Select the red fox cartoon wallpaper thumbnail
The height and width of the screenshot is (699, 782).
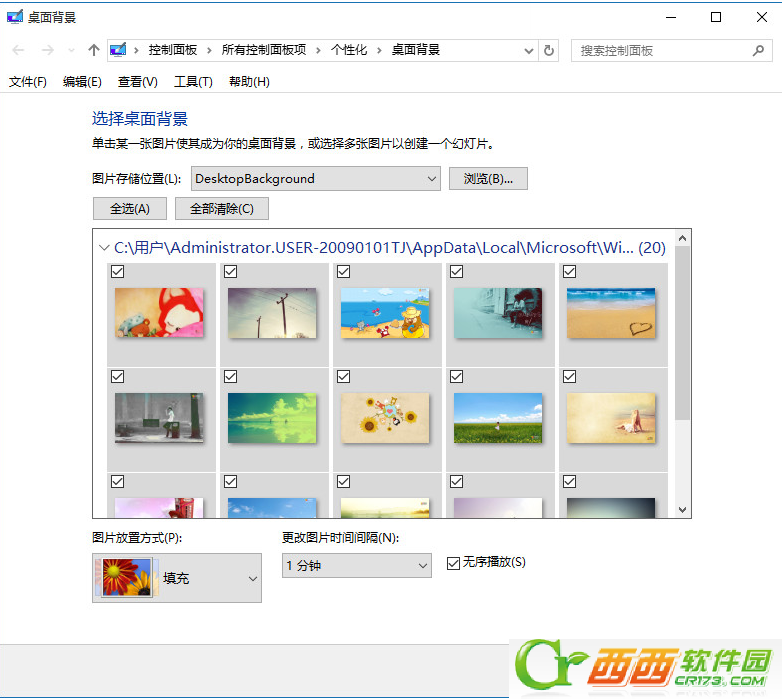159,313
